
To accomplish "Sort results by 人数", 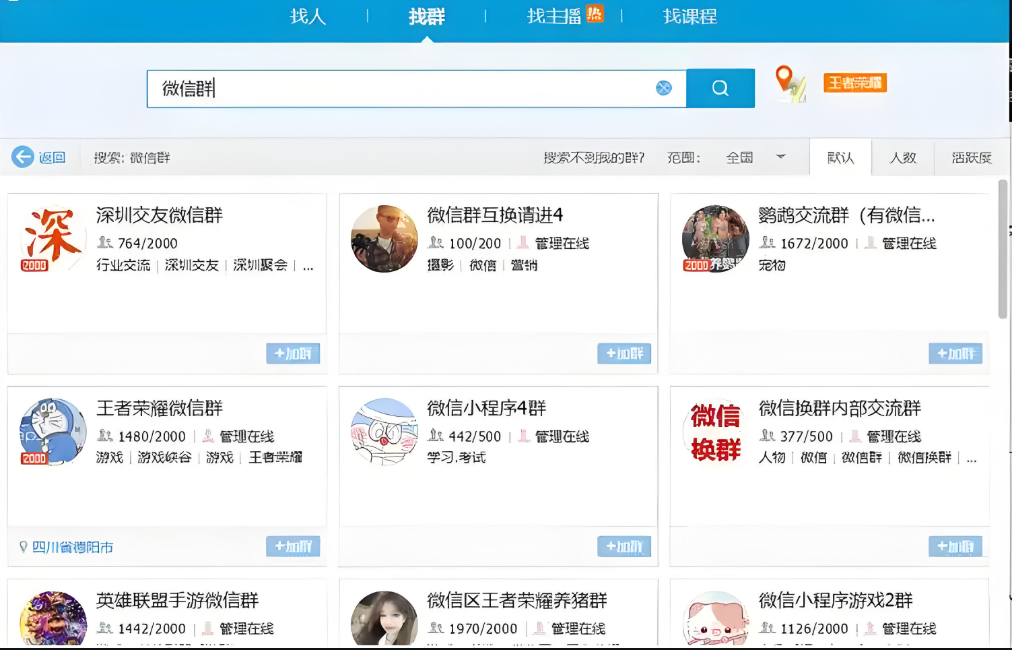I will pyautogui.click(x=902, y=157).
